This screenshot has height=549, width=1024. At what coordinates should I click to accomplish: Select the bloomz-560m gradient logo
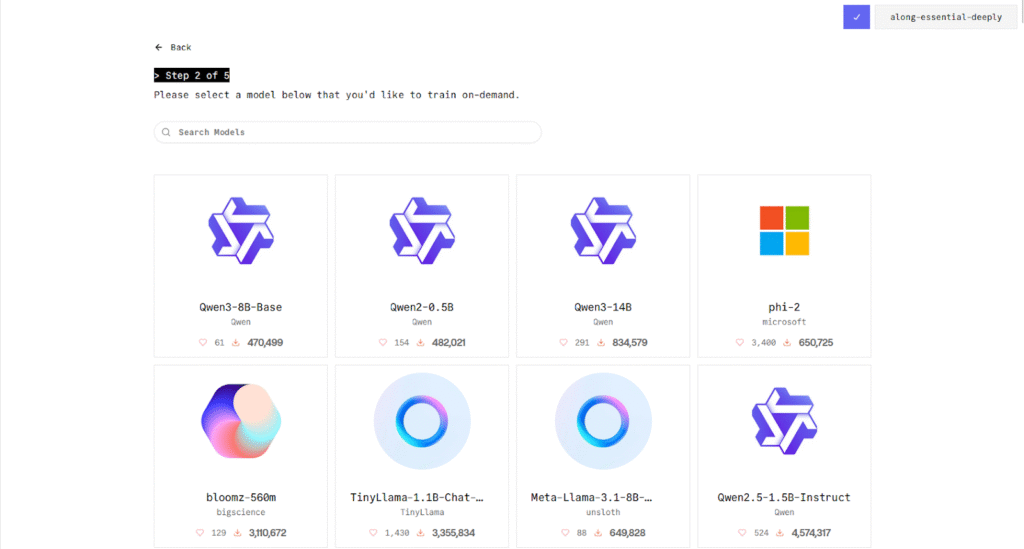coord(241,421)
